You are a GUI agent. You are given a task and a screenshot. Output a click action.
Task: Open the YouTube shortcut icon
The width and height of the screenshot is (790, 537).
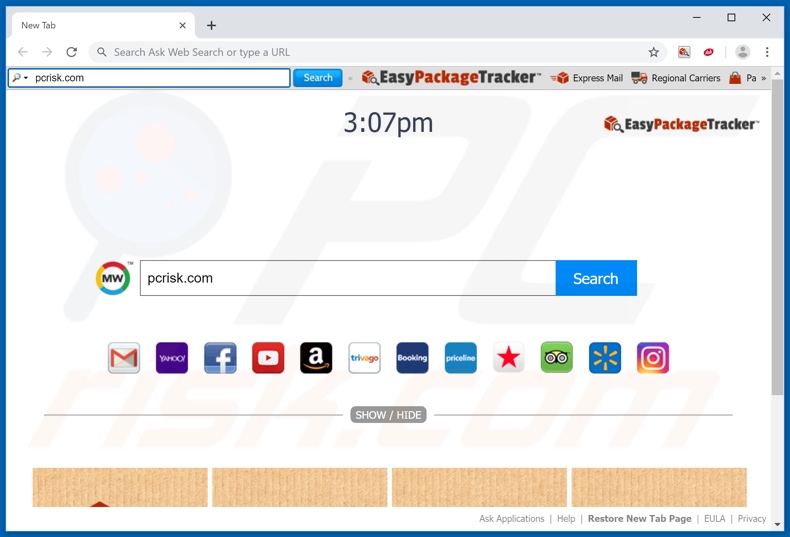coord(268,358)
